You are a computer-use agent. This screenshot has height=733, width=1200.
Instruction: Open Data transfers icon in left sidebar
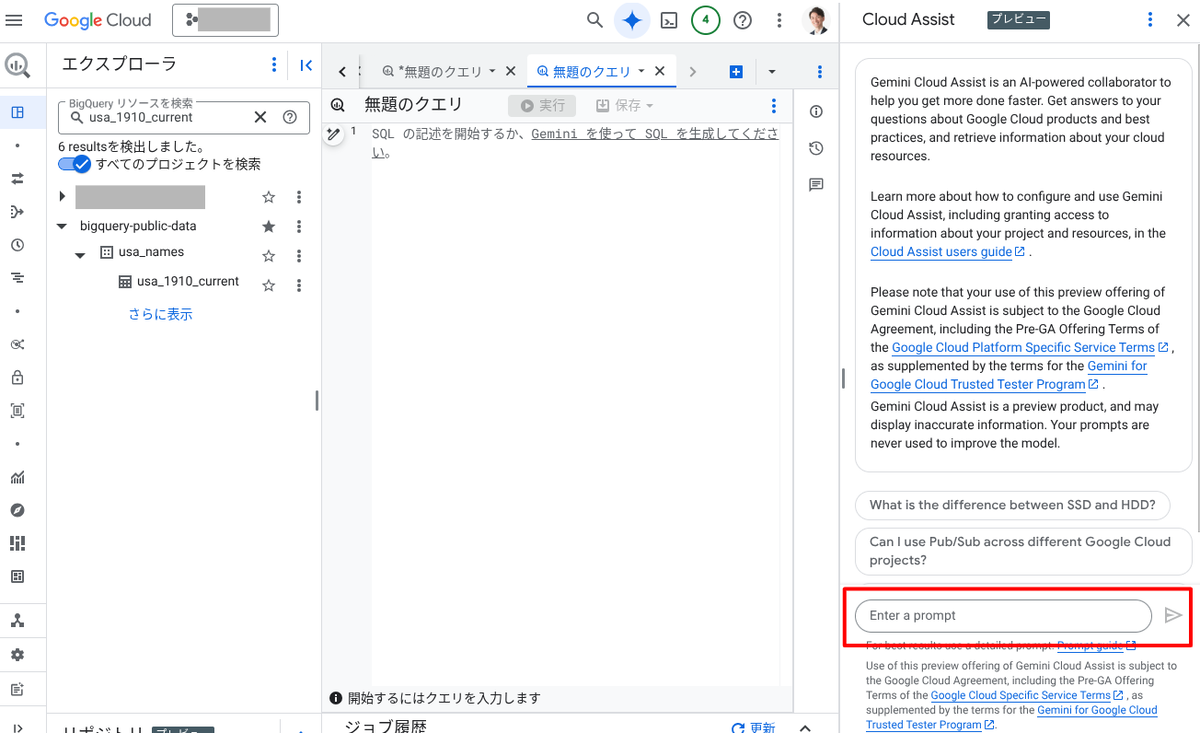pyautogui.click(x=17, y=179)
